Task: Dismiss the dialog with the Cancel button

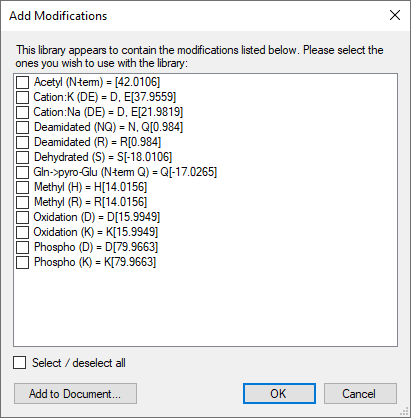Action: [360, 394]
